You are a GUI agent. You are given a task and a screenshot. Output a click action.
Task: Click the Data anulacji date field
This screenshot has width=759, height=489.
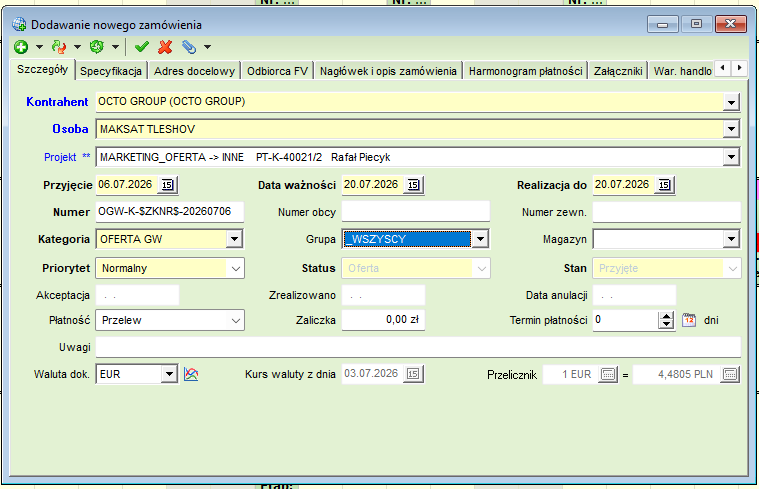[635, 295]
